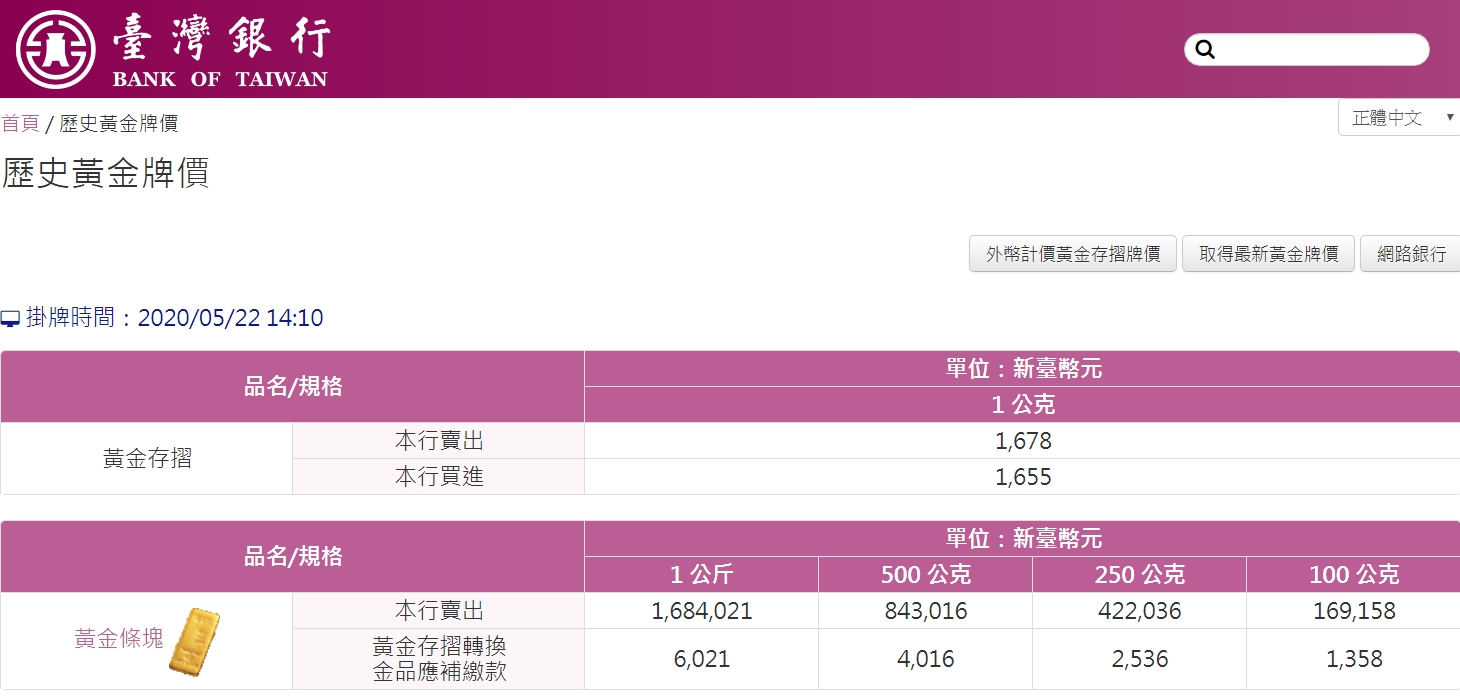Select the 1,678 selling price cell
Viewport: 1460px width, 696px height.
coord(1023,441)
